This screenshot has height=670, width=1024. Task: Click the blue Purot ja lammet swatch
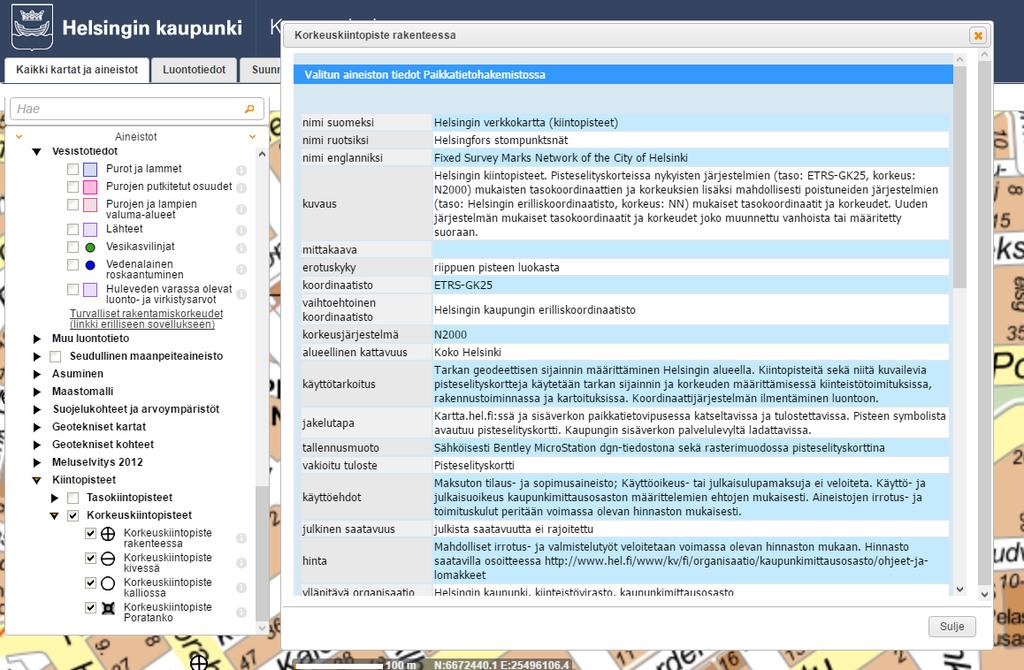pyautogui.click(x=90, y=169)
